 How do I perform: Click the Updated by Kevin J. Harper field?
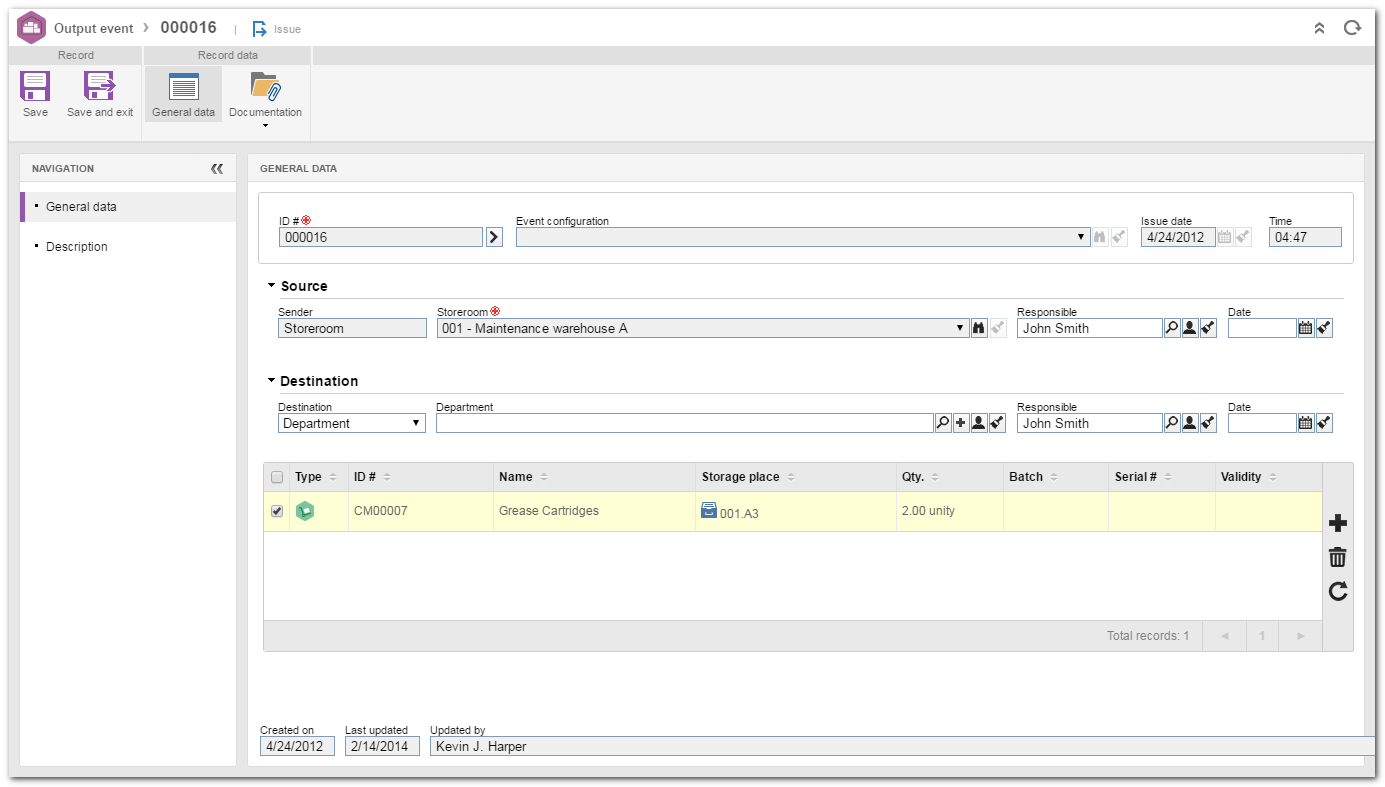tap(902, 746)
